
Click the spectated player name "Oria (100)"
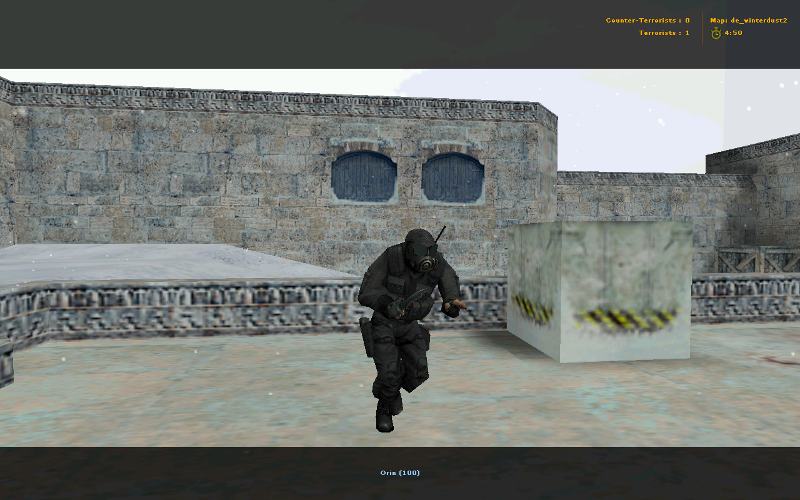coord(400,473)
